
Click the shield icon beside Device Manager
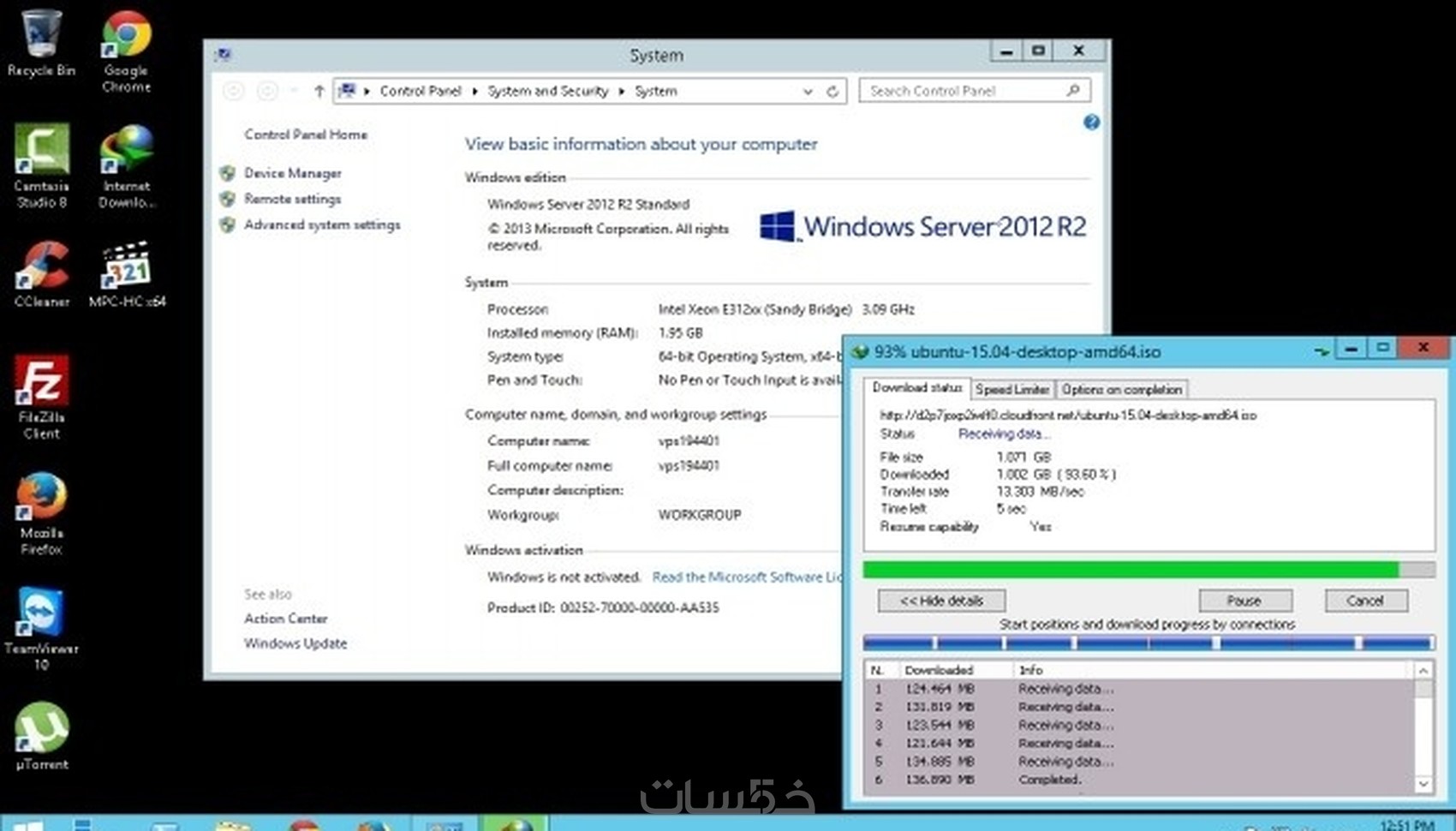(227, 173)
